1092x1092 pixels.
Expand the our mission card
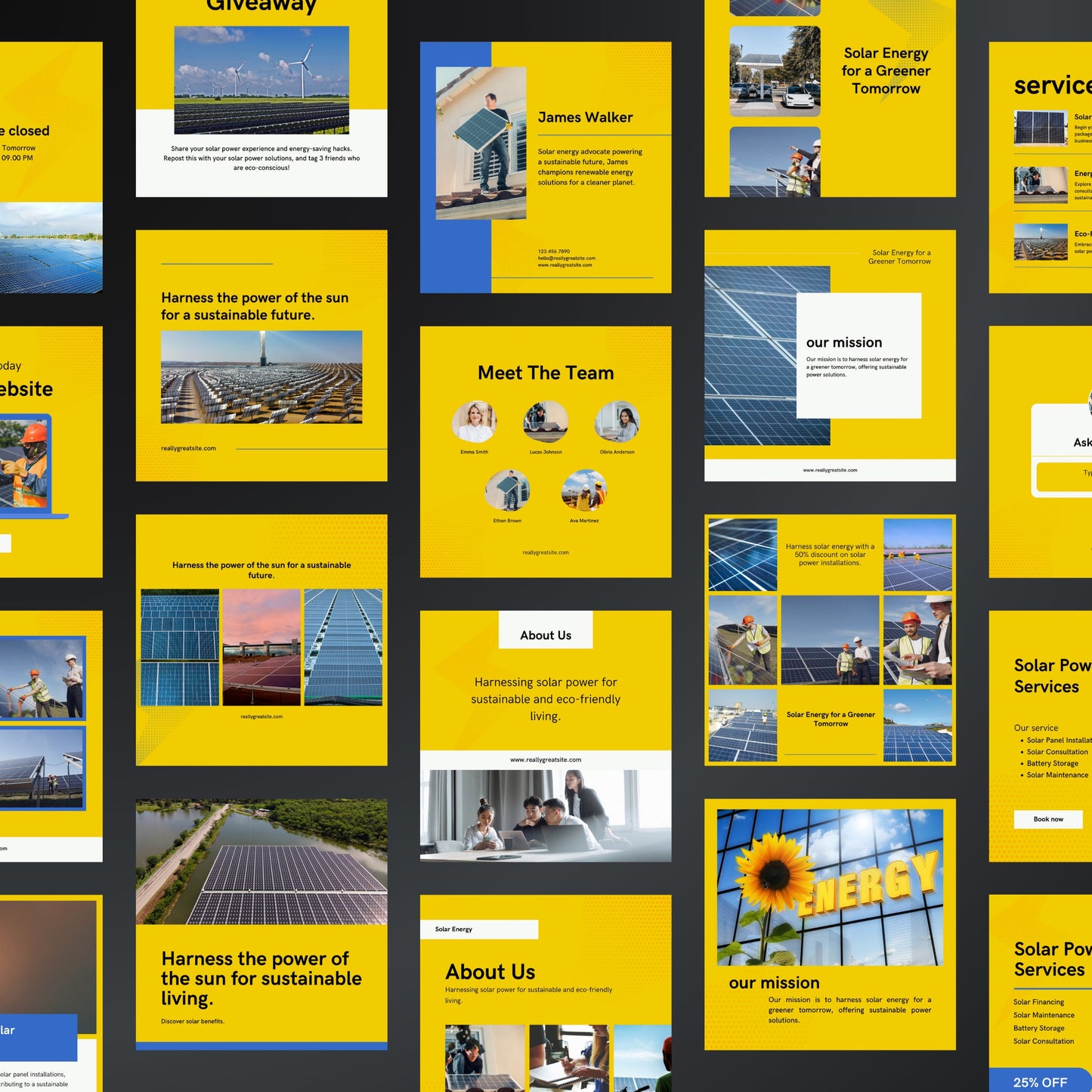pos(858,355)
